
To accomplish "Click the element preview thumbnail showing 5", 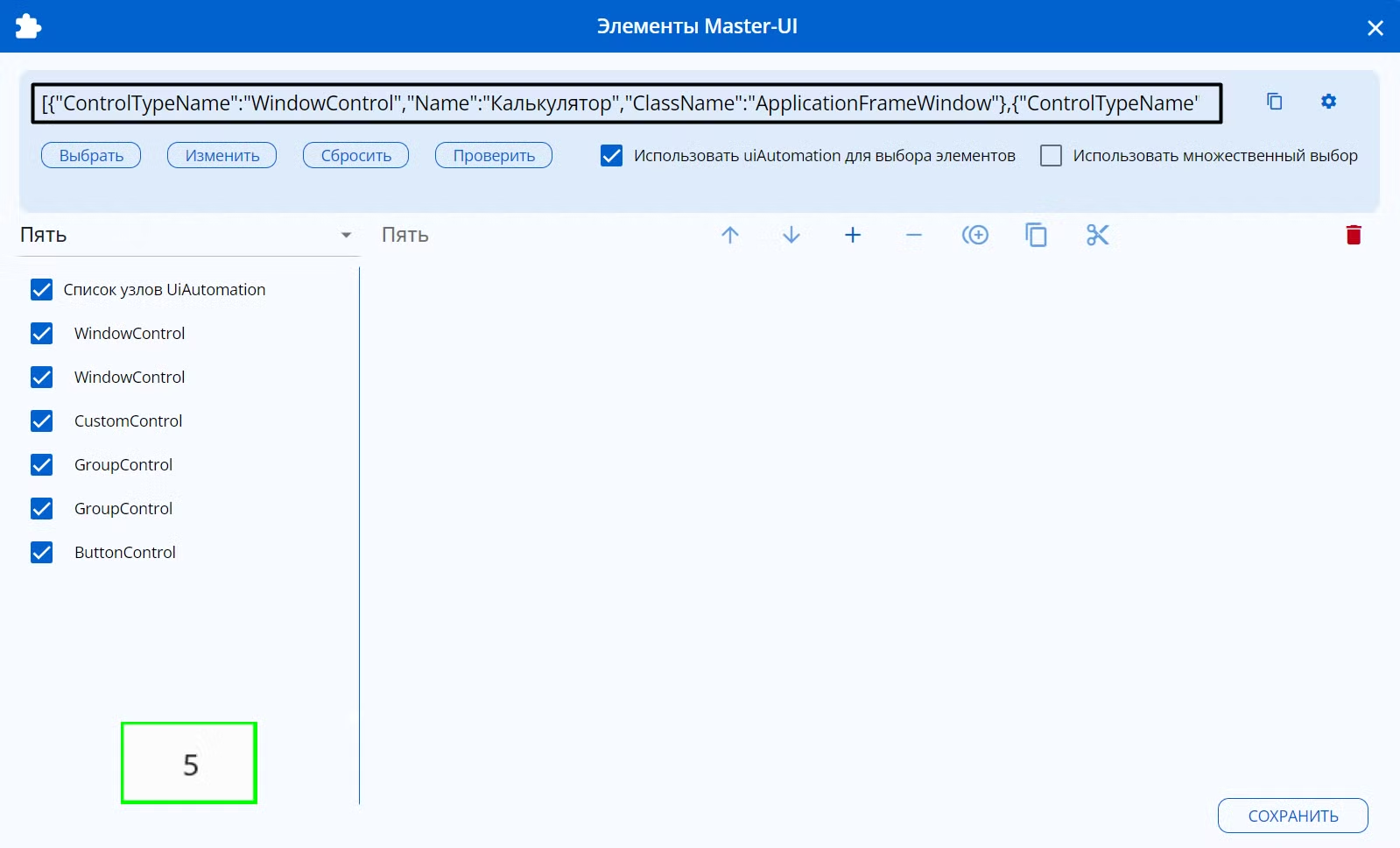I will (x=189, y=763).
